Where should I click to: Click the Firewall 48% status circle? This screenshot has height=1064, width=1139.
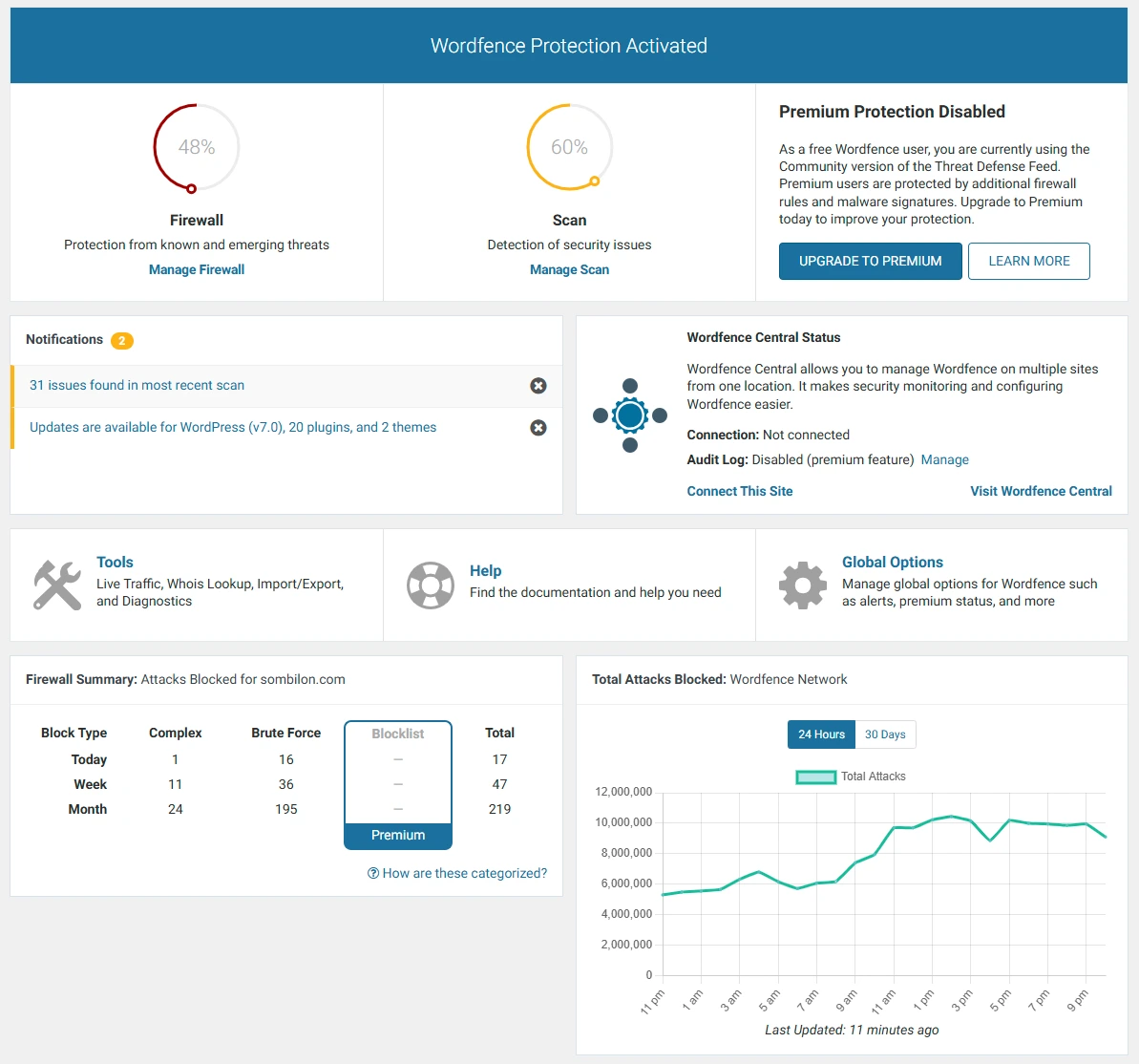(x=196, y=147)
